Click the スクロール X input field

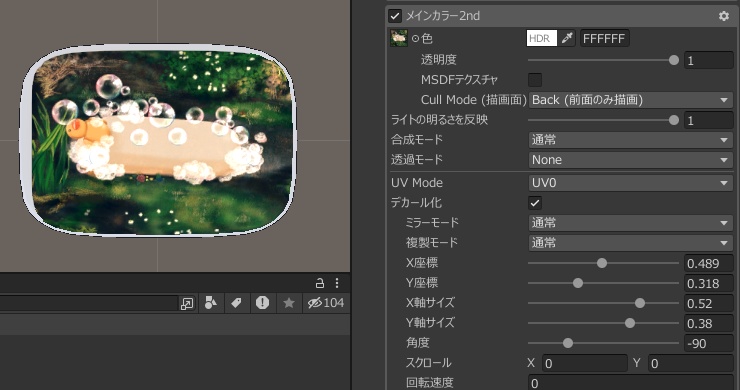click(585, 363)
